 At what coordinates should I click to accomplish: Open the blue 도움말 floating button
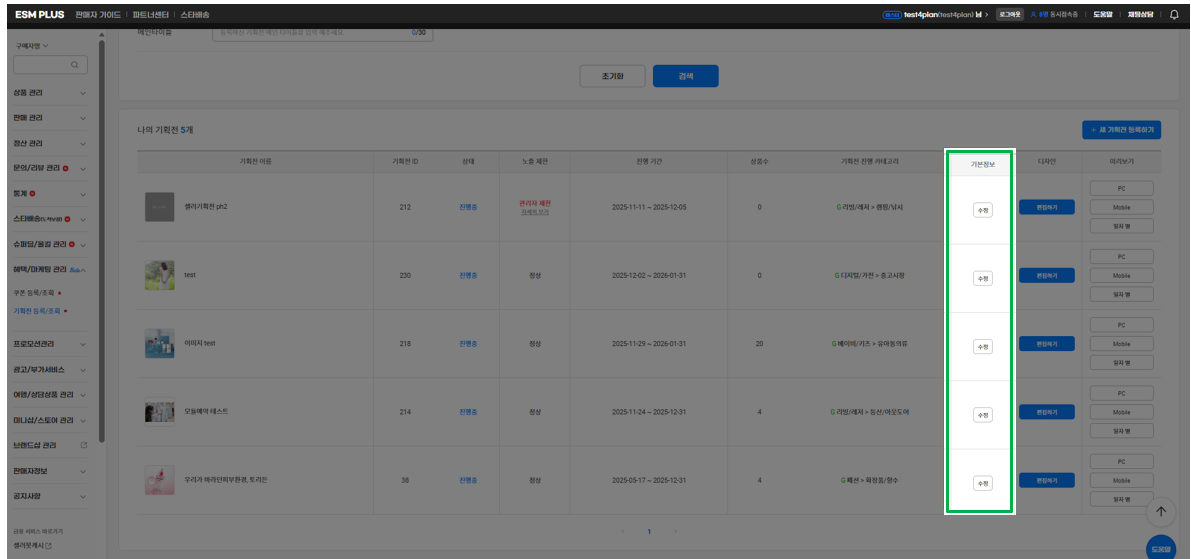pyautogui.click(x=1161, y=547)
